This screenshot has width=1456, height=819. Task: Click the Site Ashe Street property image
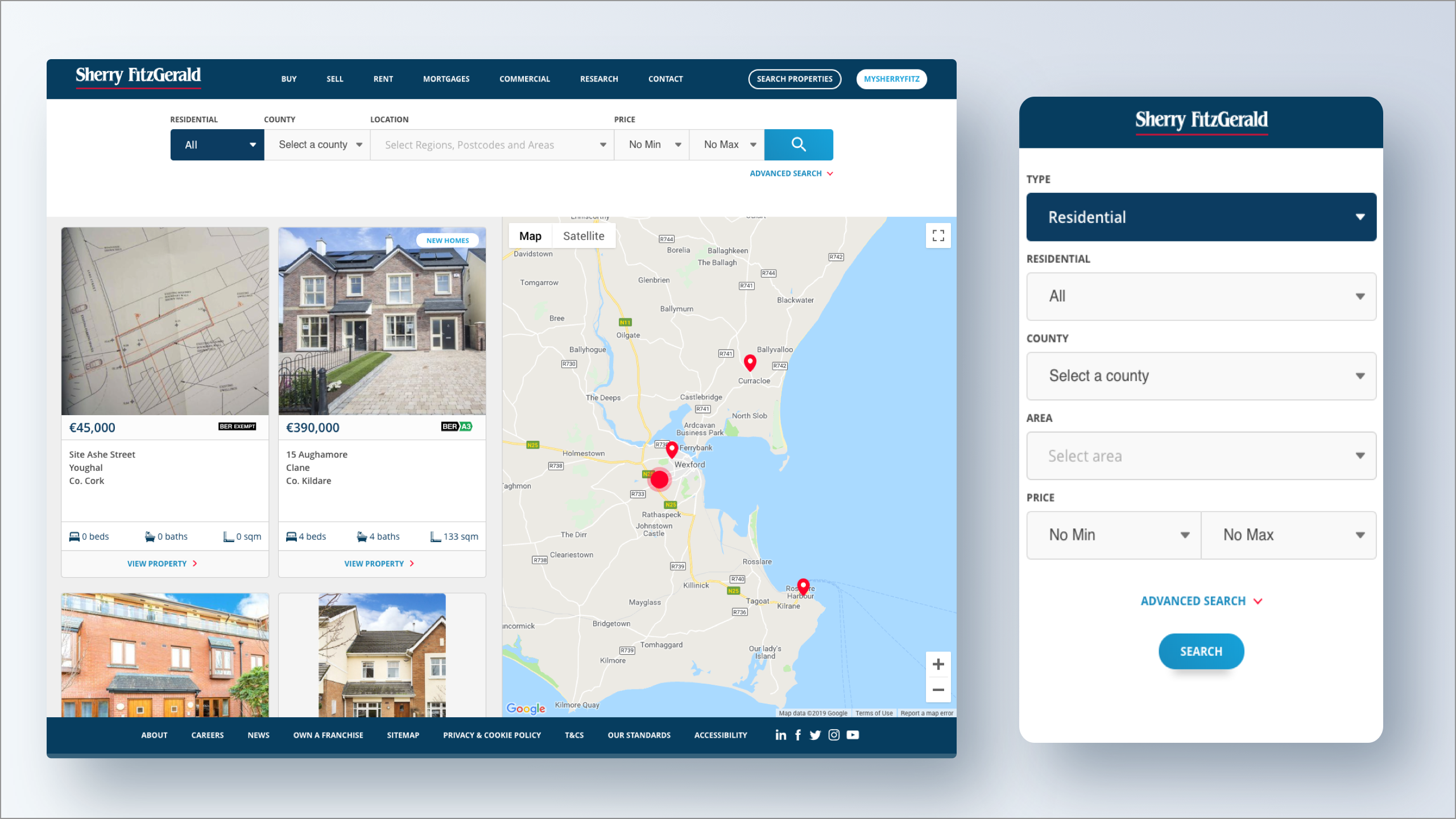click(x=165, y=321)
